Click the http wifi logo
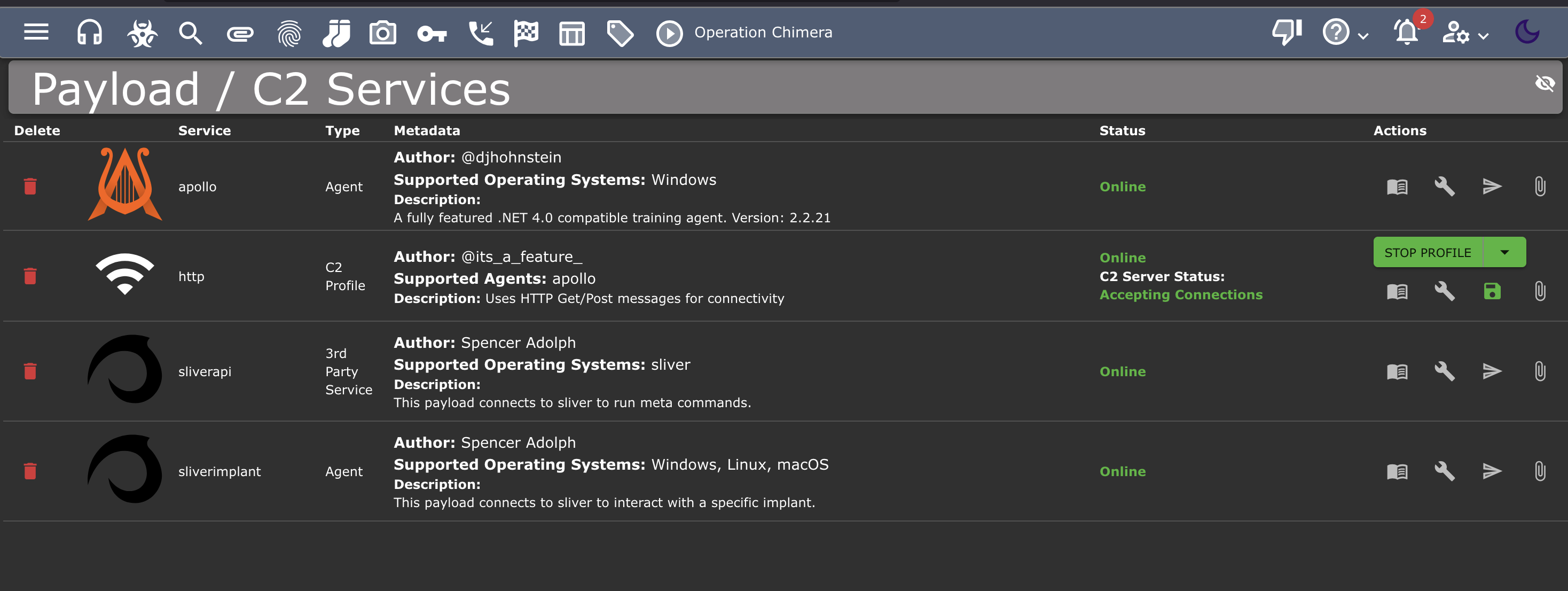 click(125, 274)
